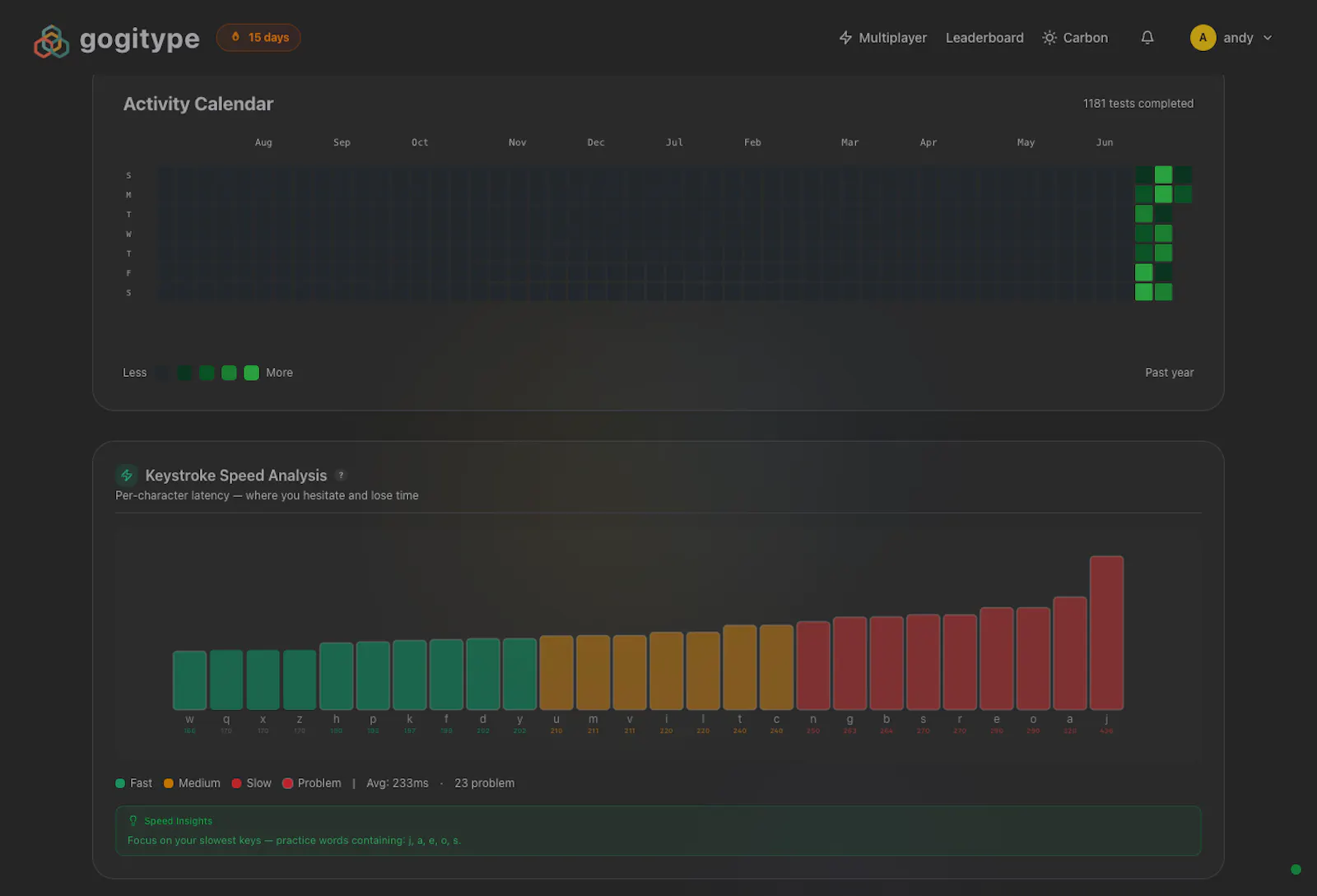The height and width of the screenshot is (896, 1317).
Task: Click the brightest green legend swatch near More
Action: (x=251, y=373)
